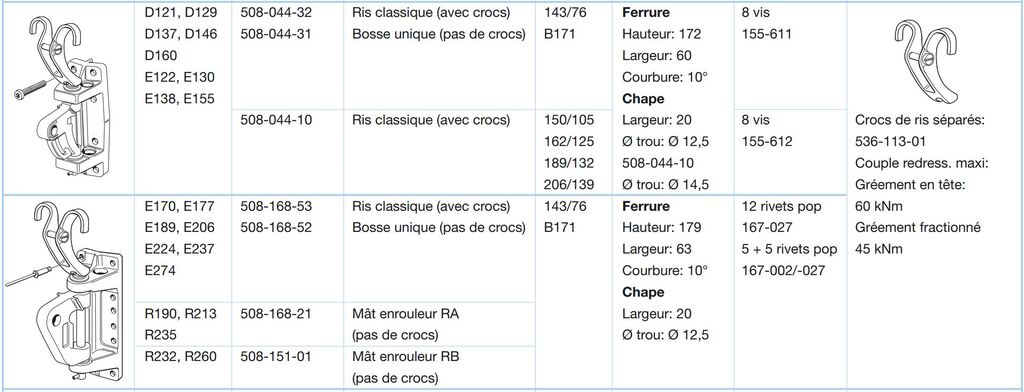Click the first bold 'Ferrure' heading
The image size is (1024, 392).
tap(646, 12)
